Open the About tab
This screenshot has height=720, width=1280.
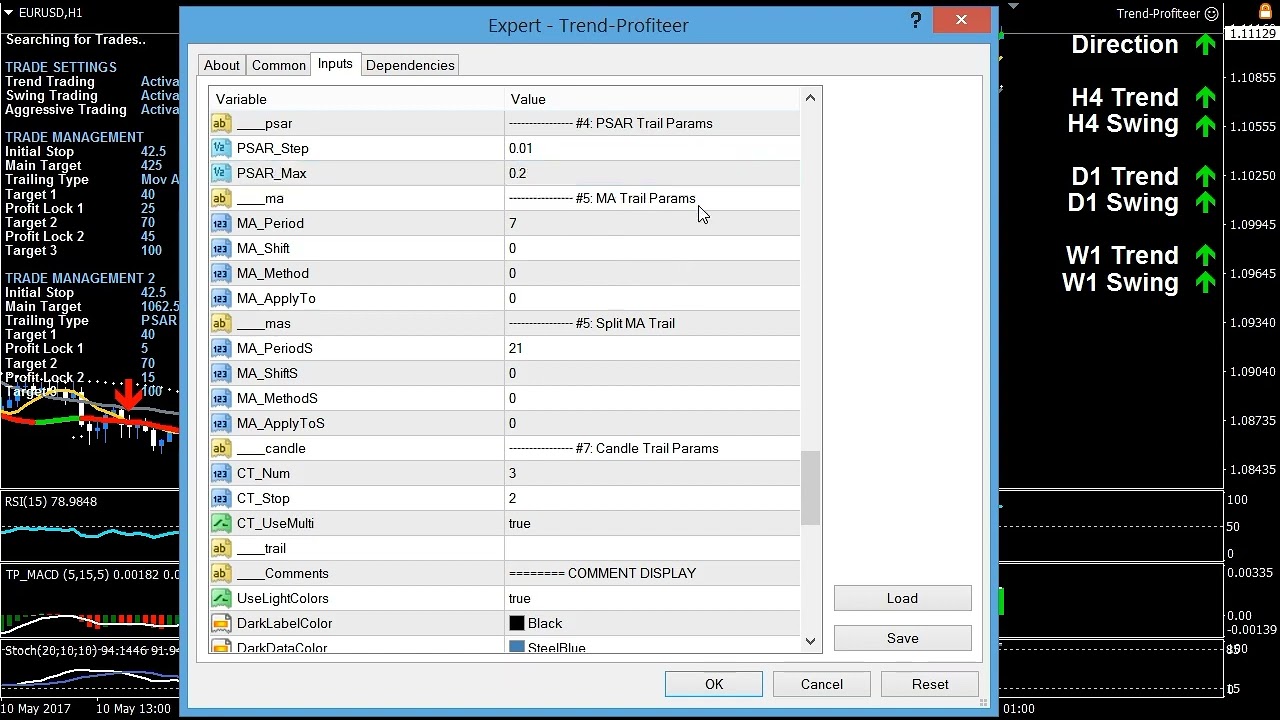point(222,65)
